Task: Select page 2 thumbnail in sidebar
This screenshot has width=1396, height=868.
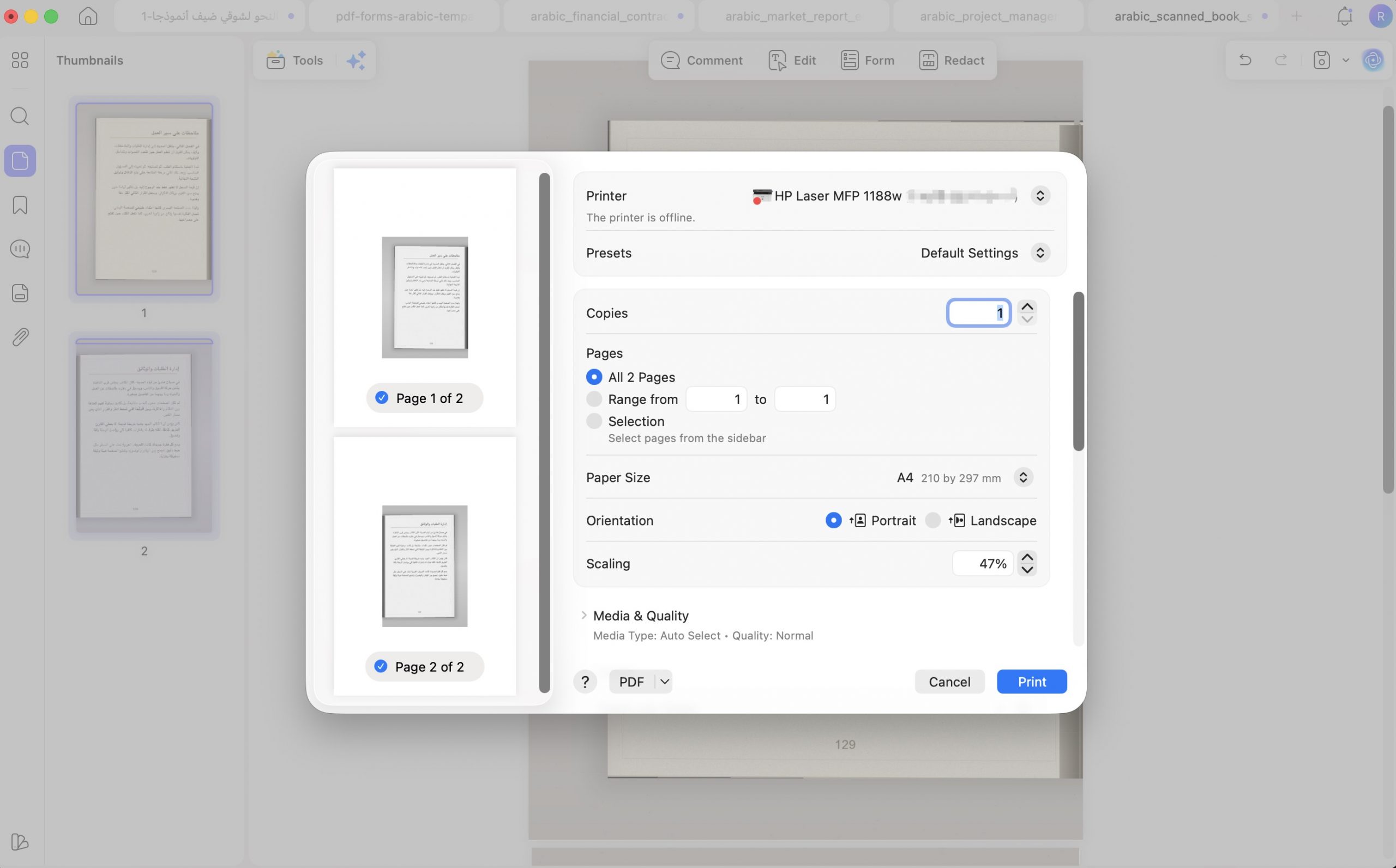Action: click(x=144, y=436)
